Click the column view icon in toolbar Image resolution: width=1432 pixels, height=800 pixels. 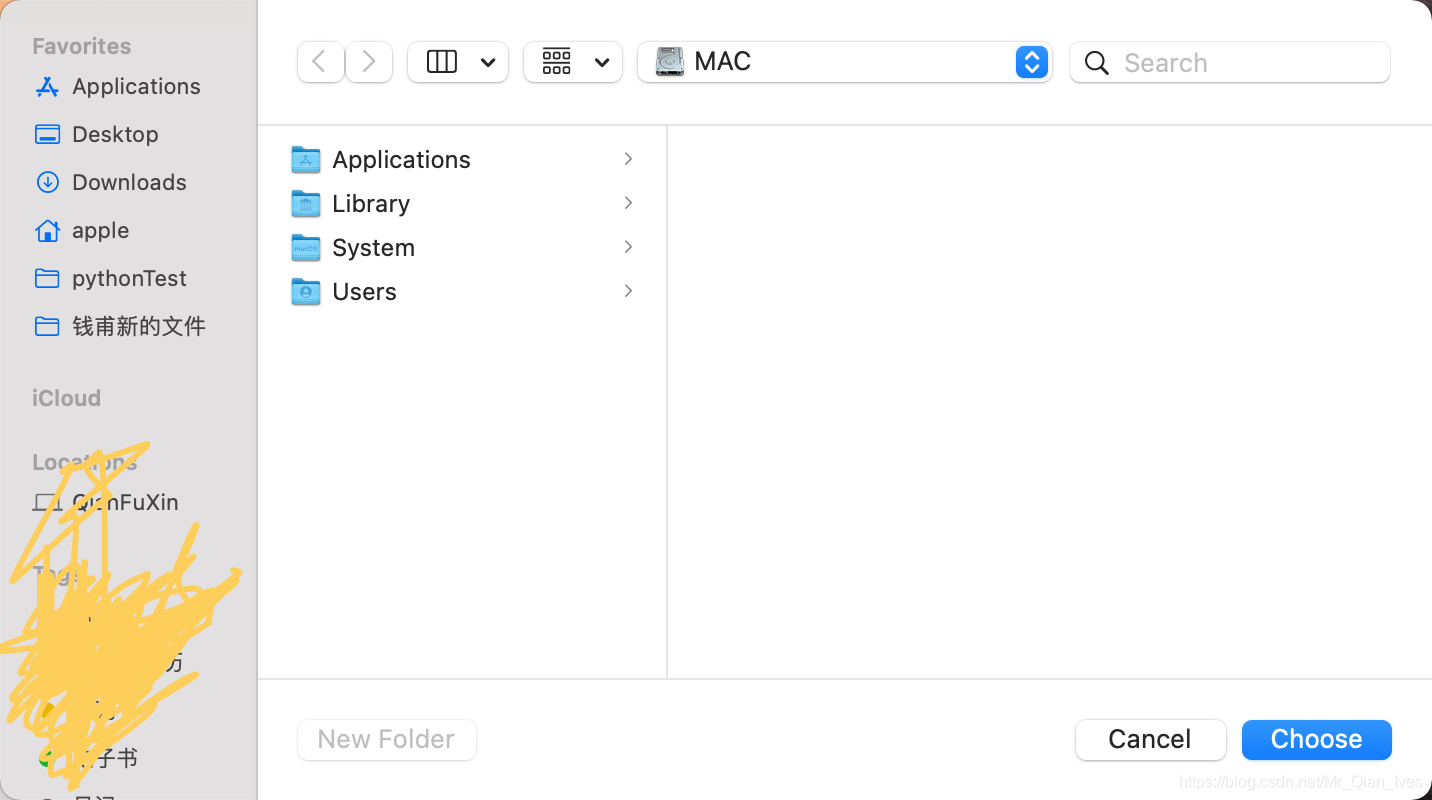coord(442,62)
